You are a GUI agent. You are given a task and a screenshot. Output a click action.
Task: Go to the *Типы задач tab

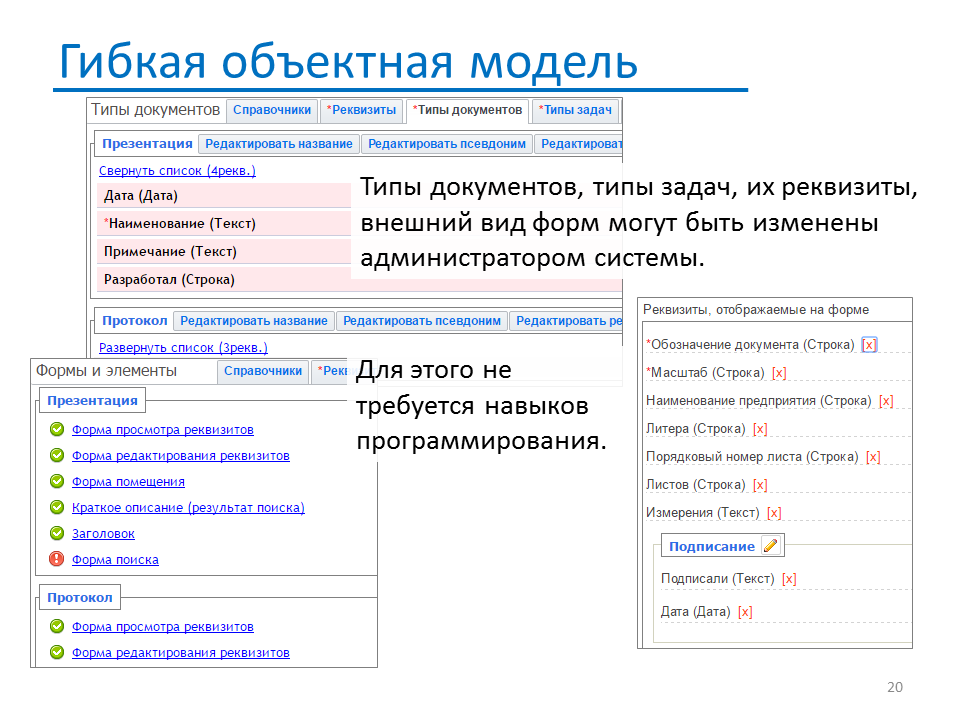pyautogui.click(x=575, y=110)
